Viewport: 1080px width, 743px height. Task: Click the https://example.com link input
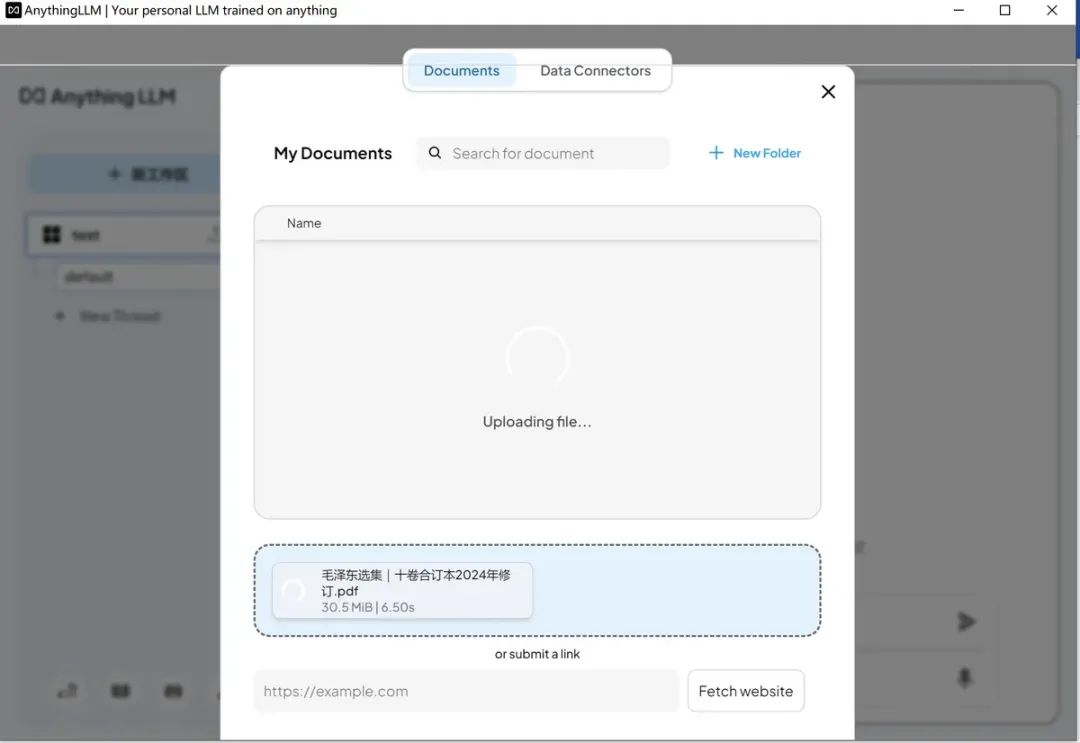click(466, 691)
